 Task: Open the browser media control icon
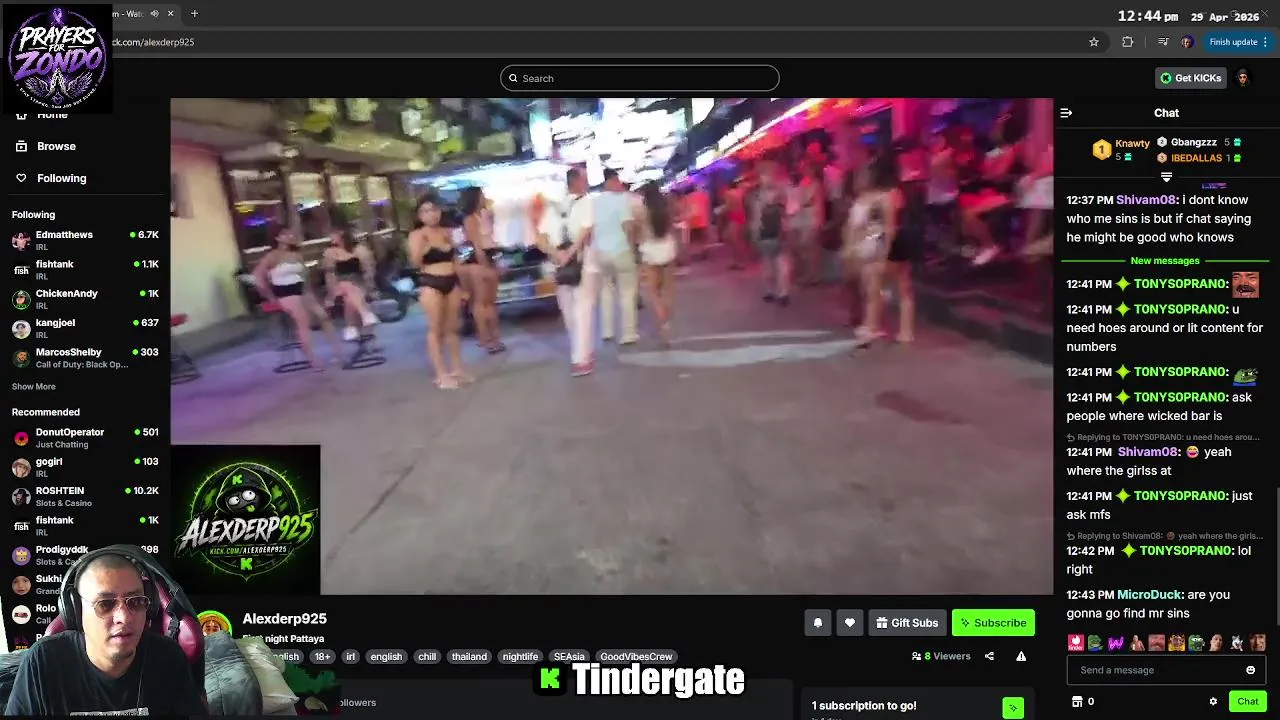click(x=1162, y=42)
